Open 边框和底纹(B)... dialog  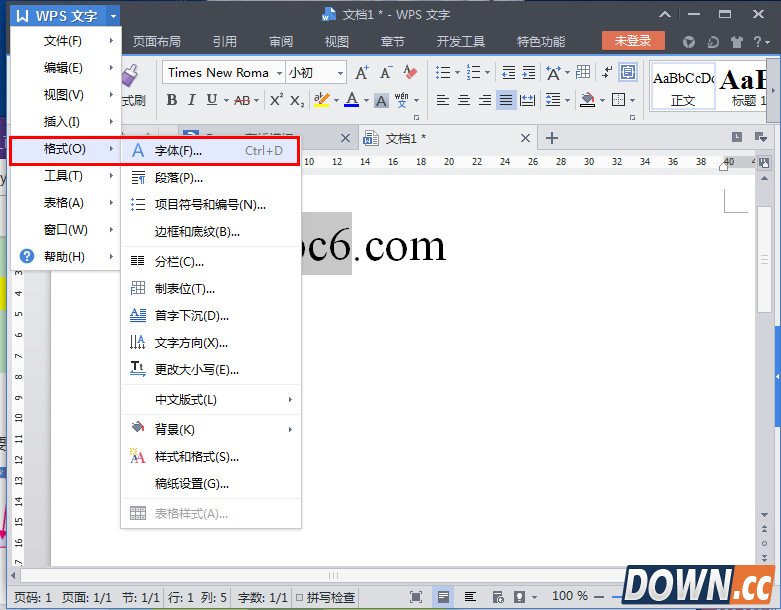[x=211, y=232]
